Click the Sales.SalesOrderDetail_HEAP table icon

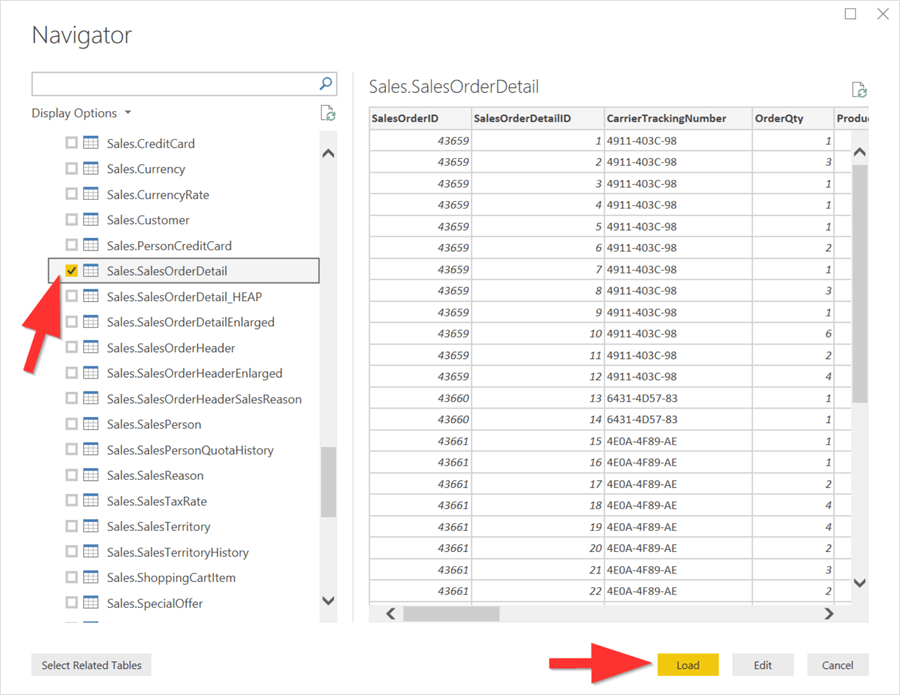click(91, 296)
